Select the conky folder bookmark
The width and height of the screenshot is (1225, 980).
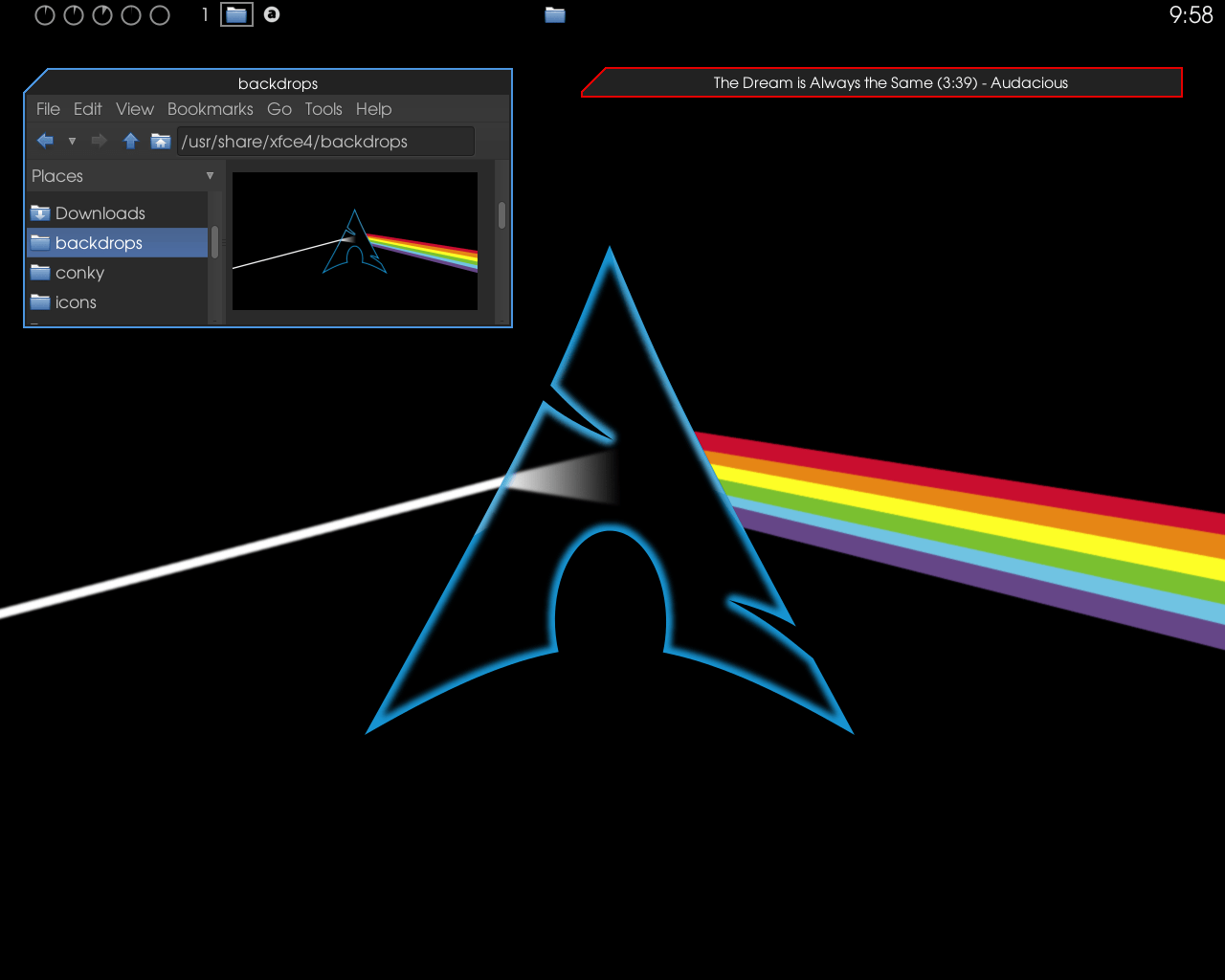79,273
